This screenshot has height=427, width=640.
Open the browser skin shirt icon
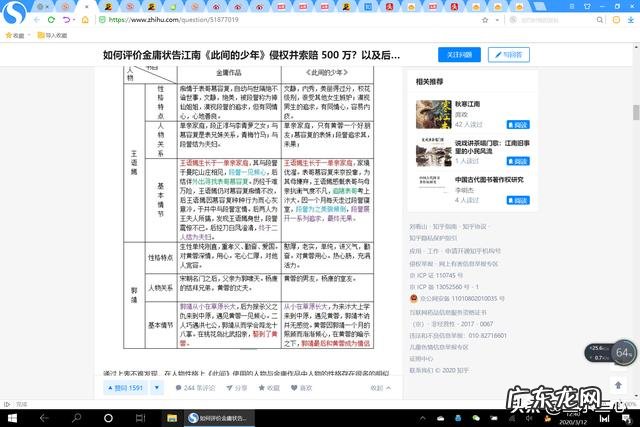587,6
